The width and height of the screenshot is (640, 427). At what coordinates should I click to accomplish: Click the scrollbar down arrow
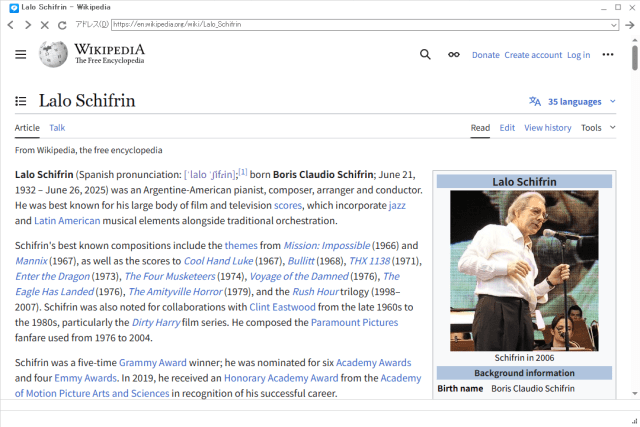tap(635, 394)
